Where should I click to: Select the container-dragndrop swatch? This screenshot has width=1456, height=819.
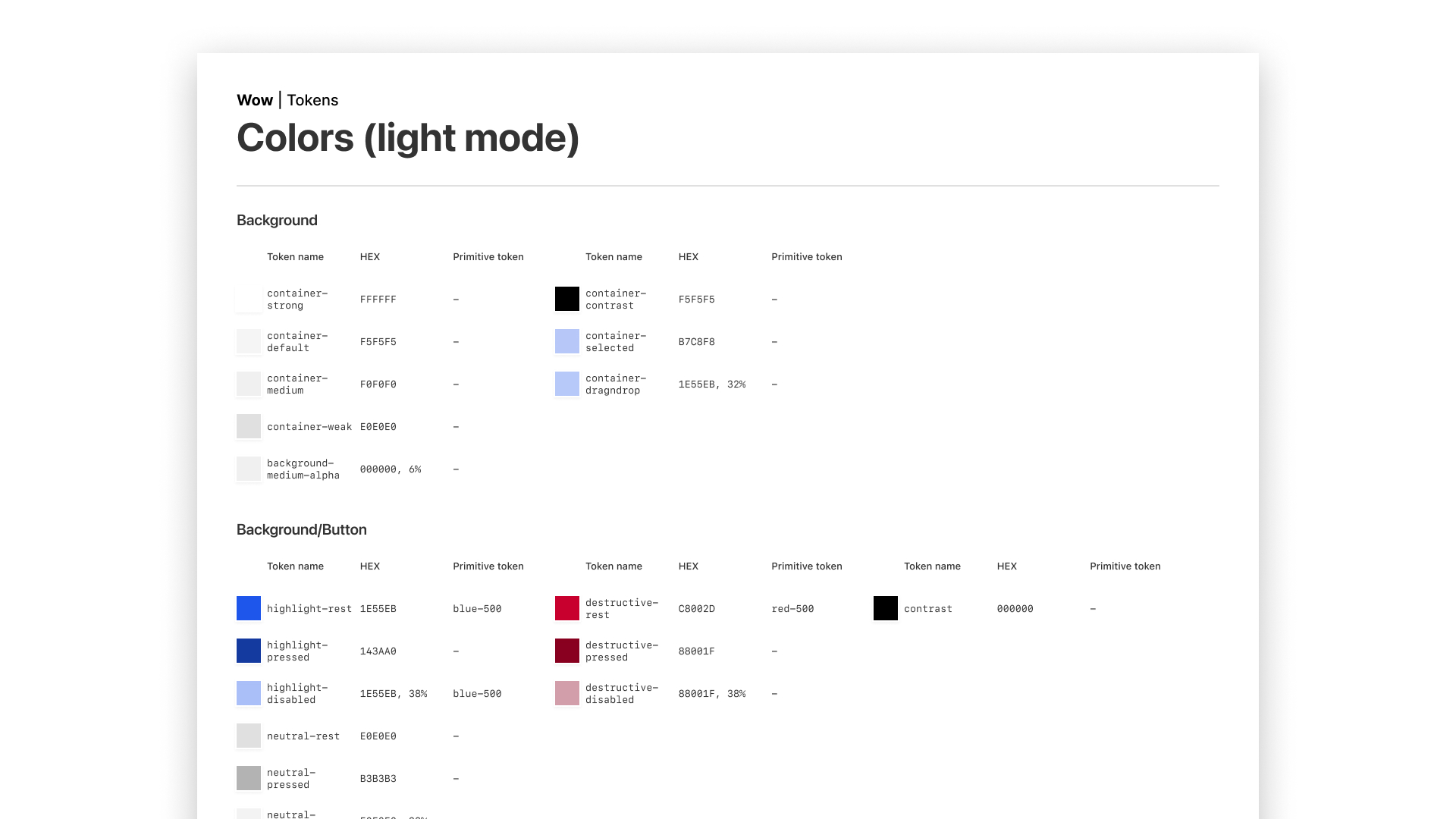point(567,384)
